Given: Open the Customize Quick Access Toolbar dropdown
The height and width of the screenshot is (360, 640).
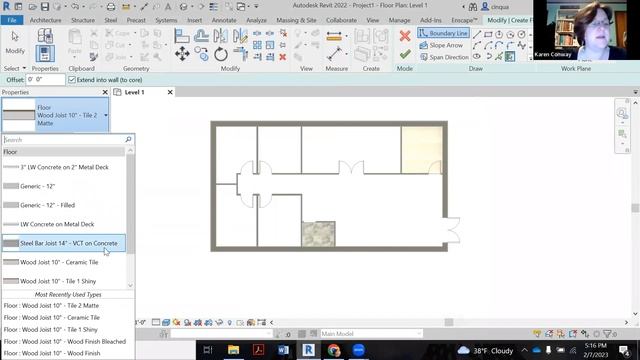Looking at the screenshot, I should click(x=256, y=7).
